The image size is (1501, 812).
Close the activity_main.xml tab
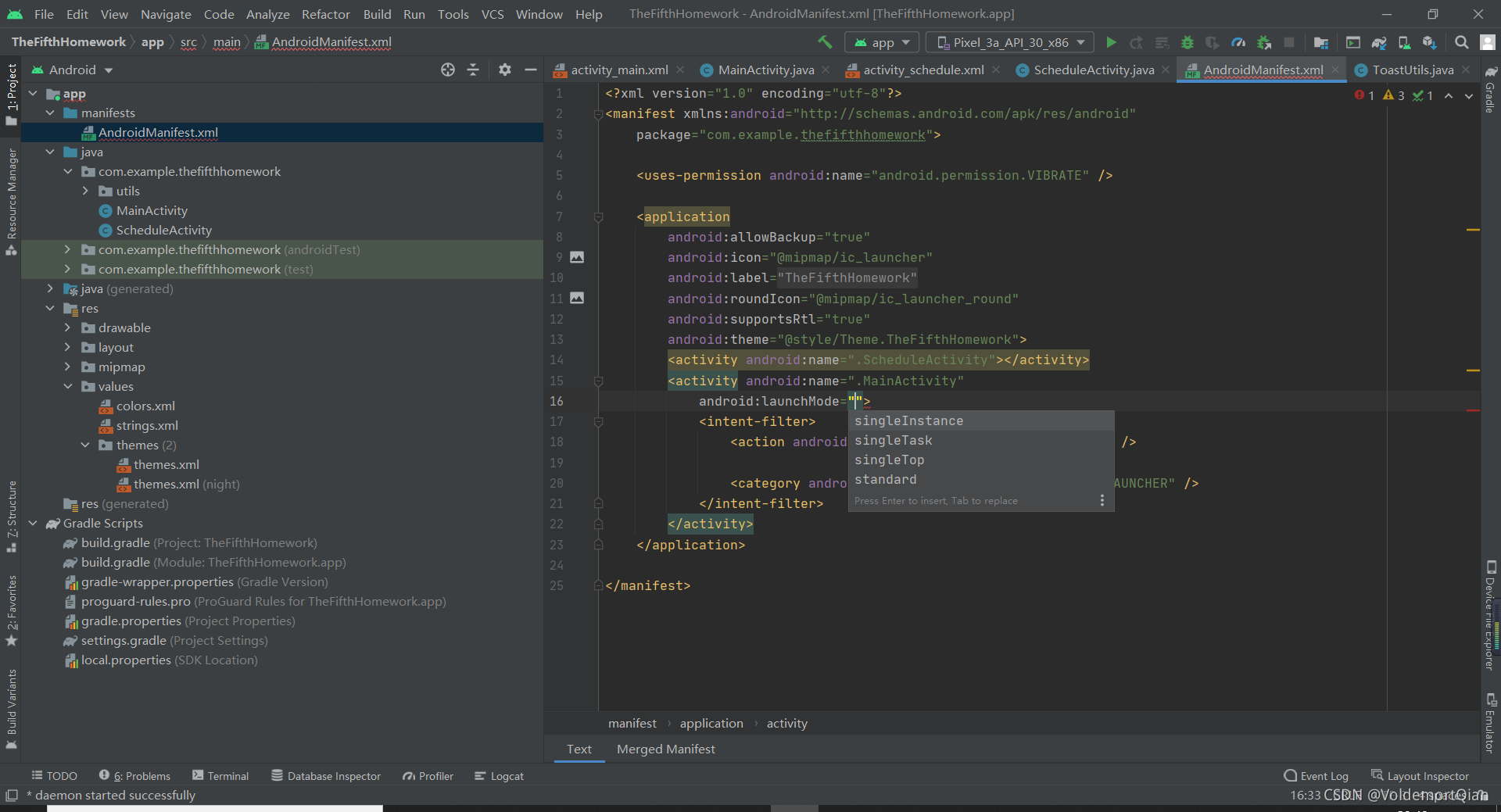(680, 70)
